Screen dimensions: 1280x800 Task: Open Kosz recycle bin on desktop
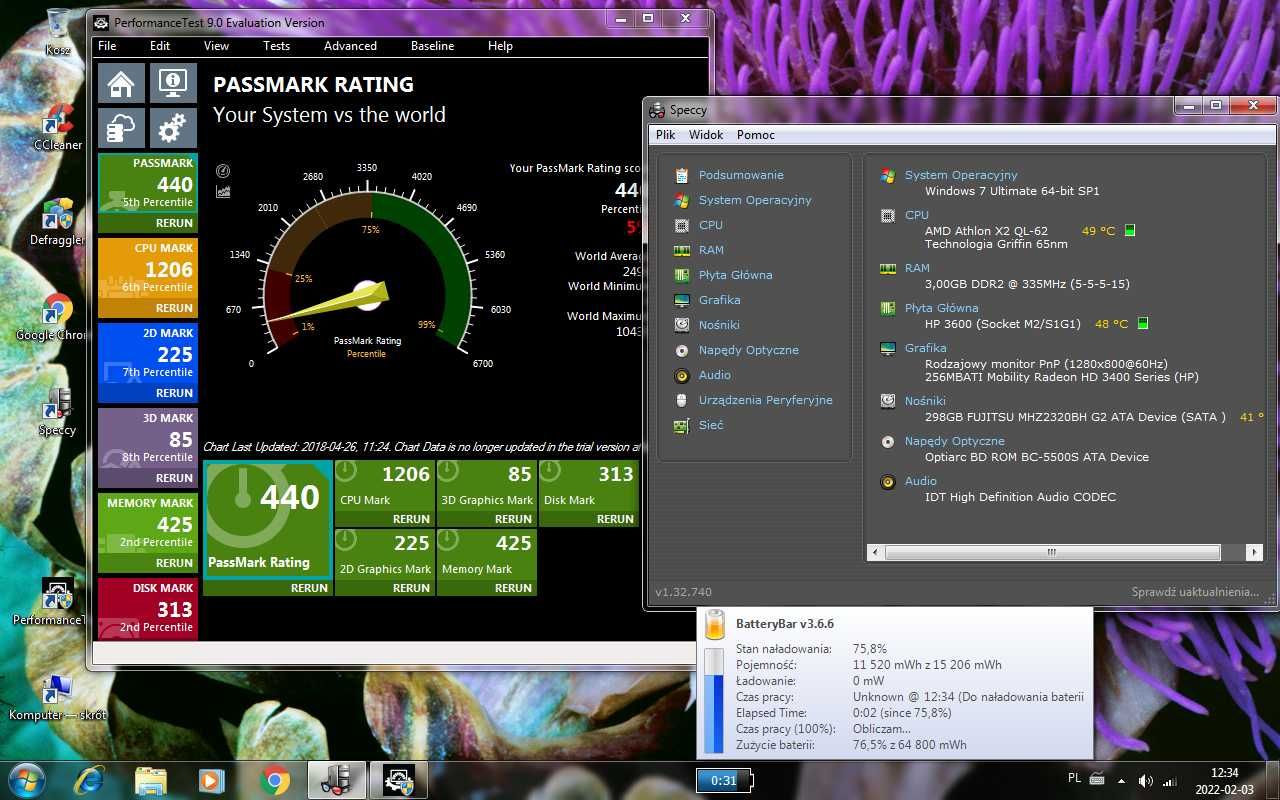(57, 32)
